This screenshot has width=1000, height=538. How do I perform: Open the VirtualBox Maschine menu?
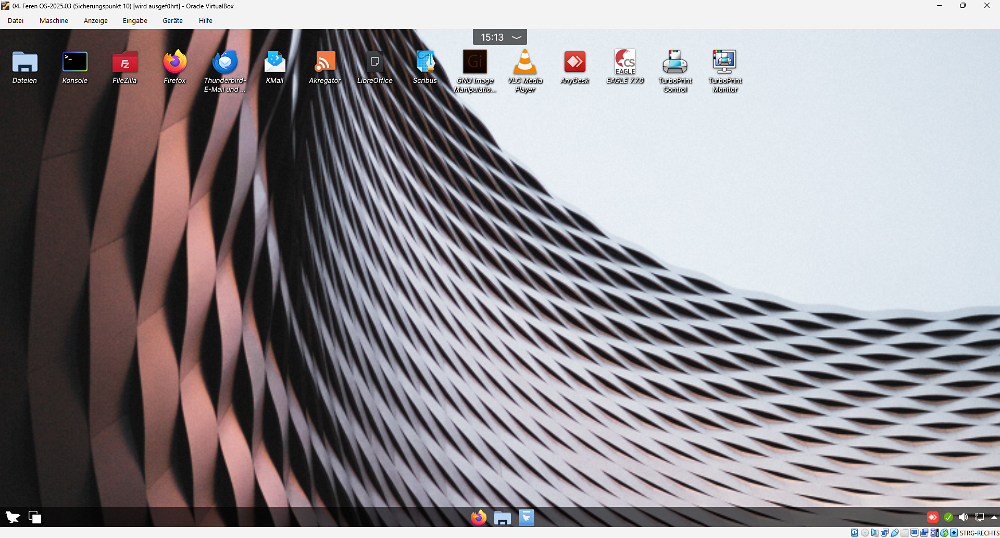[x=54, y=20]
